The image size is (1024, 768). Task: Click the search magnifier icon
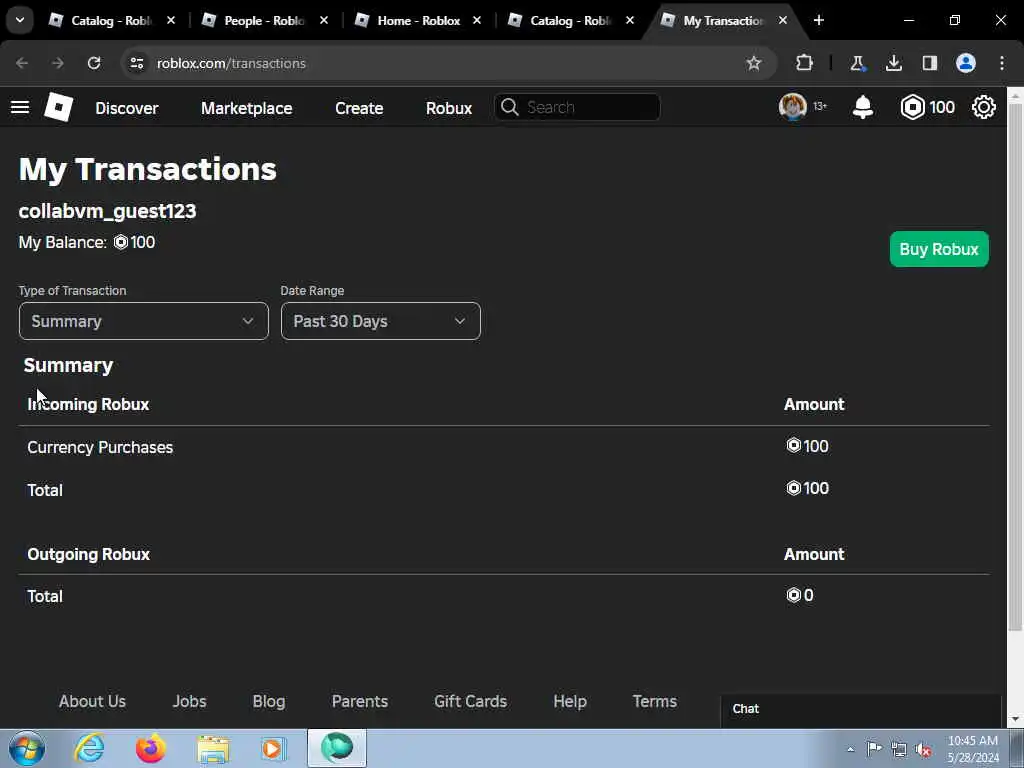pyautogui.click(x=510, y=107)
